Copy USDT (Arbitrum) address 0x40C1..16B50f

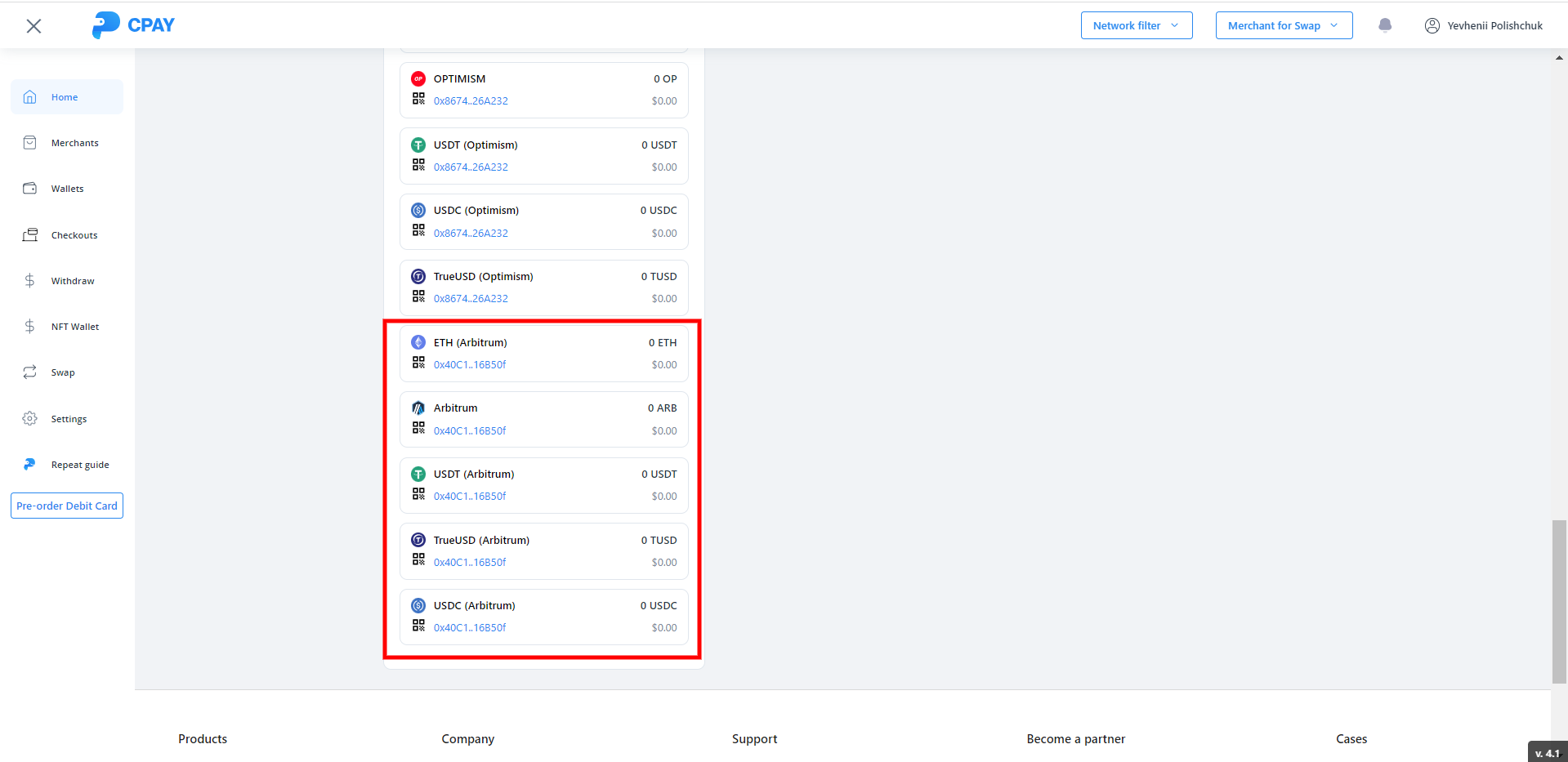point(470,497)
